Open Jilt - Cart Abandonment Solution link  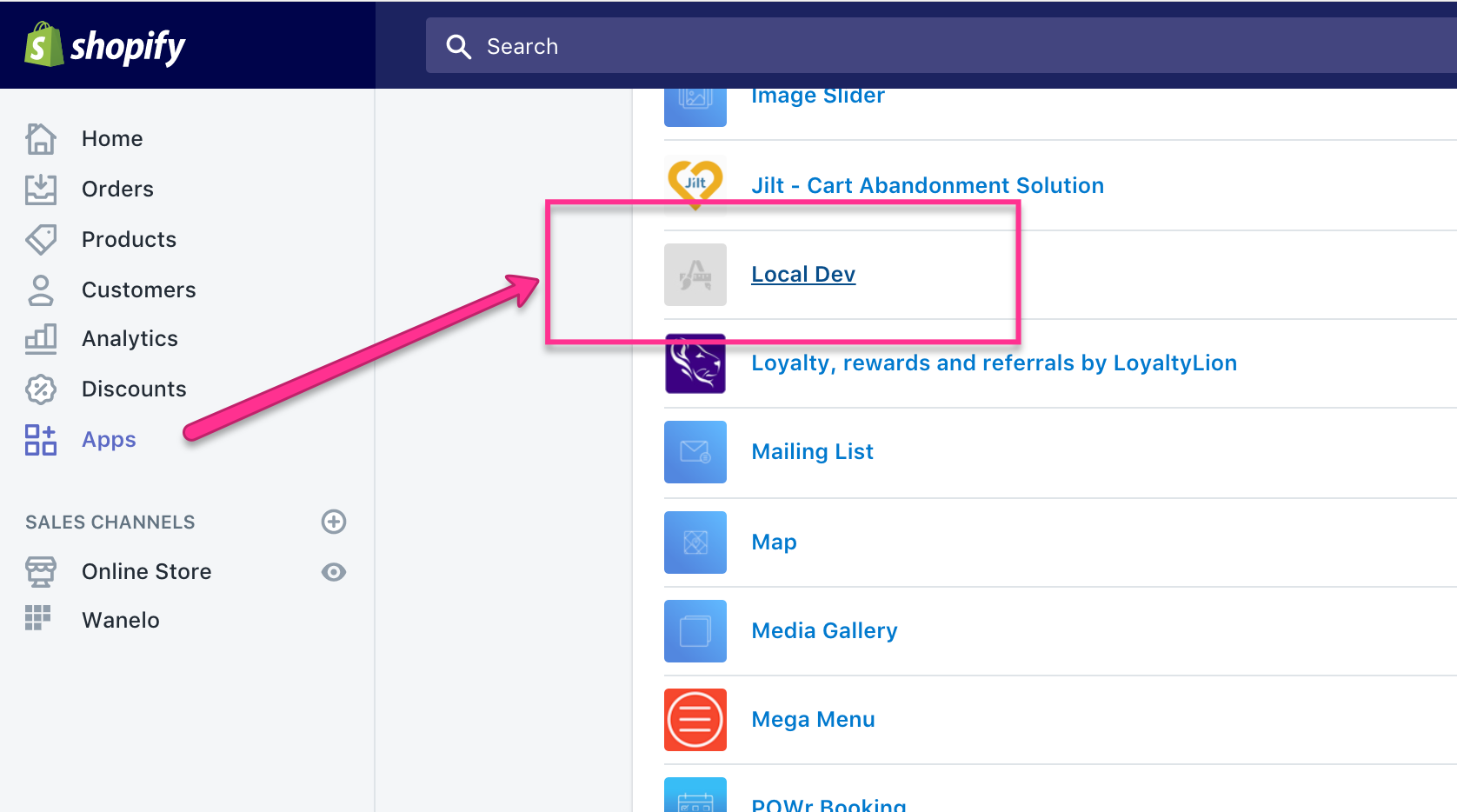928,185
